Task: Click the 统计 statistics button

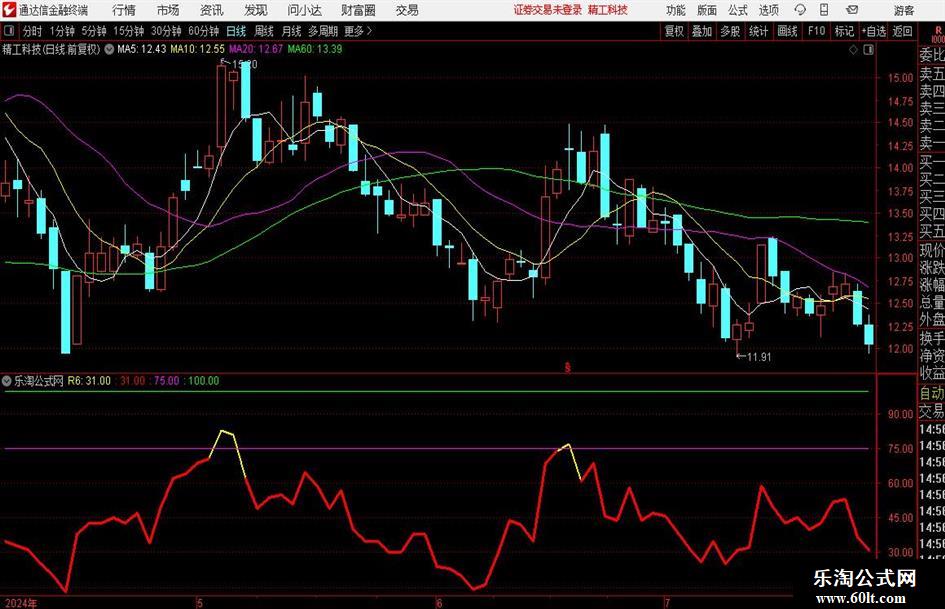Action: (x=759, y=31)
